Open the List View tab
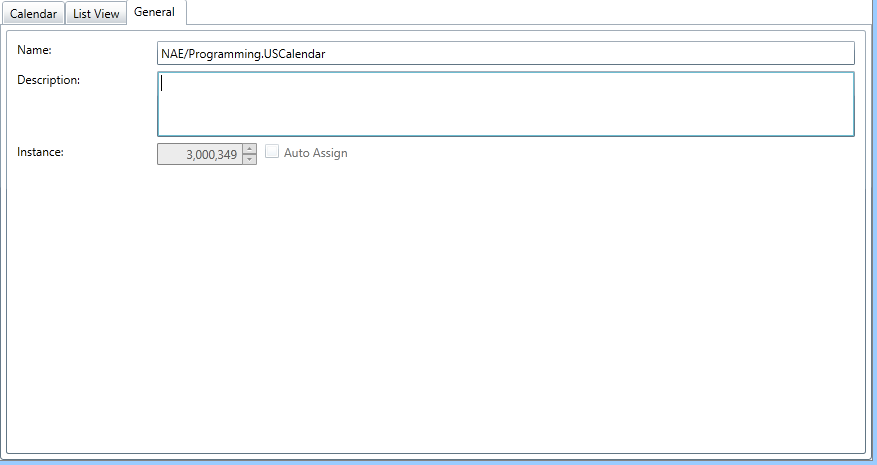This screenshot has width=877, height=465. point(96,13)
